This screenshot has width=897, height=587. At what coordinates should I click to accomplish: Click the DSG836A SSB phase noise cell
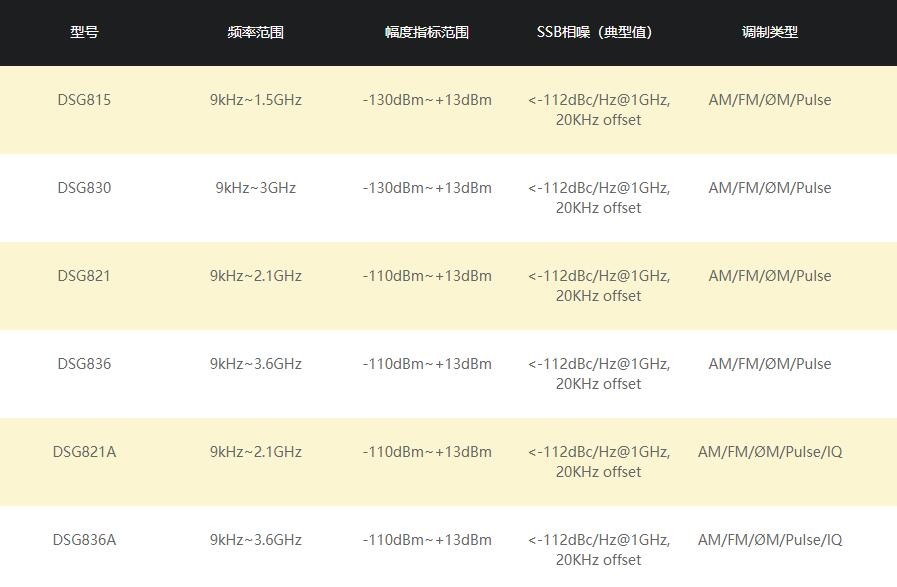(598, 550)
